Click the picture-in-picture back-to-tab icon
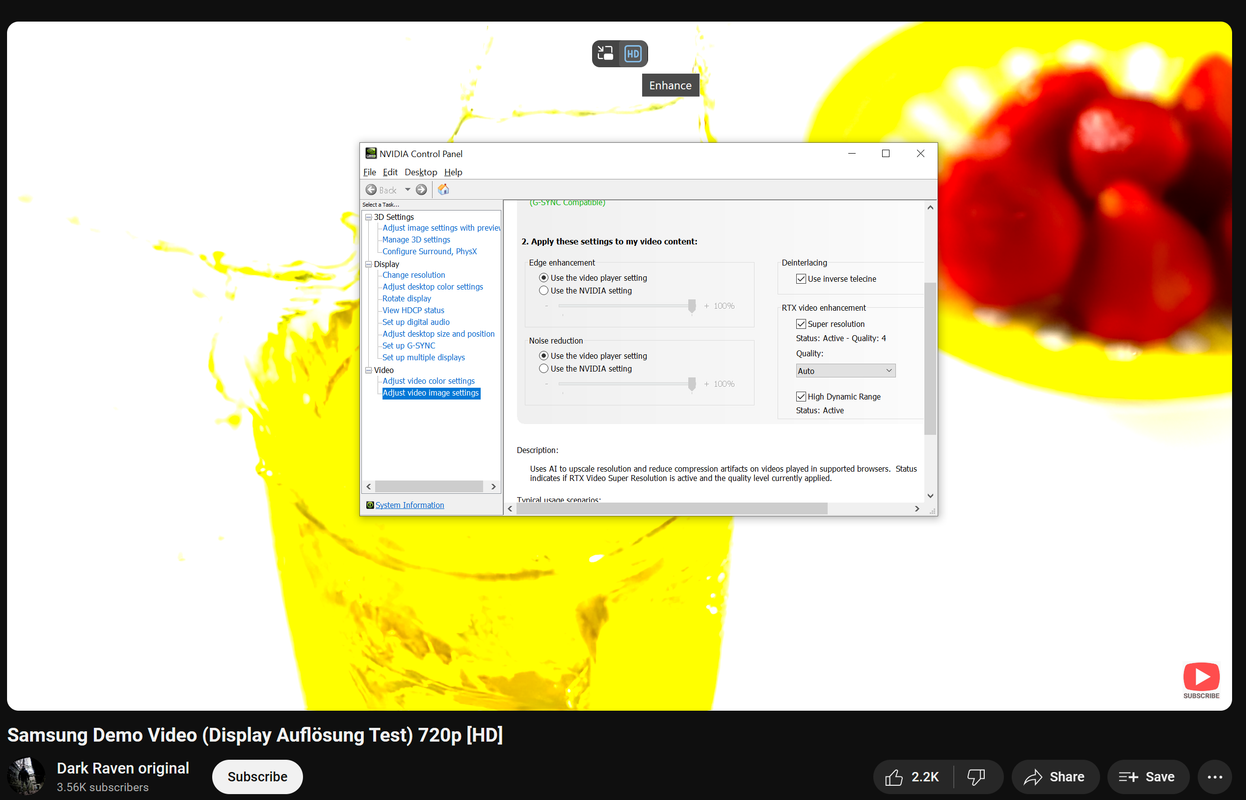This screenshot has width=1246, height=800. 605,53
